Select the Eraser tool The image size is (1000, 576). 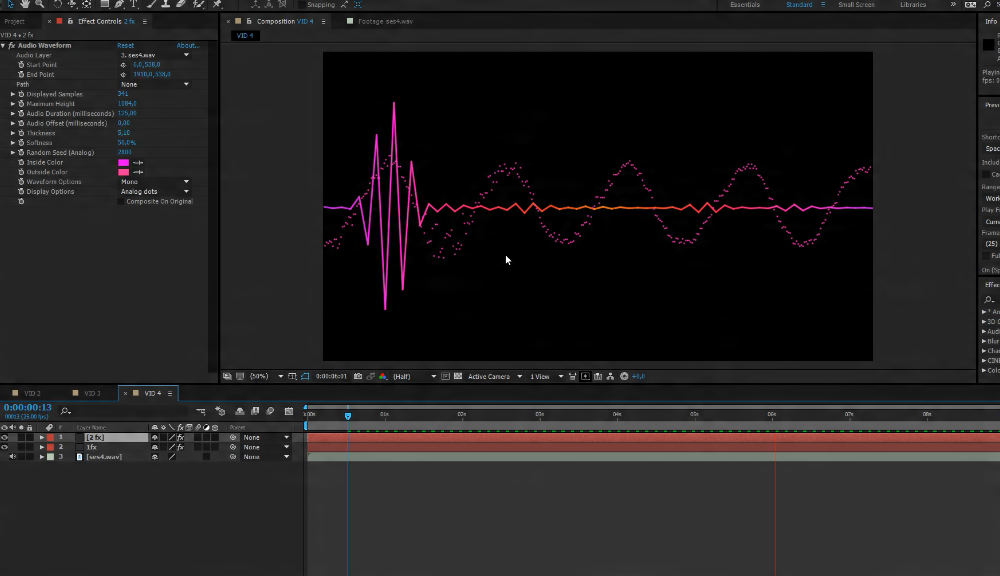[181, 4]
